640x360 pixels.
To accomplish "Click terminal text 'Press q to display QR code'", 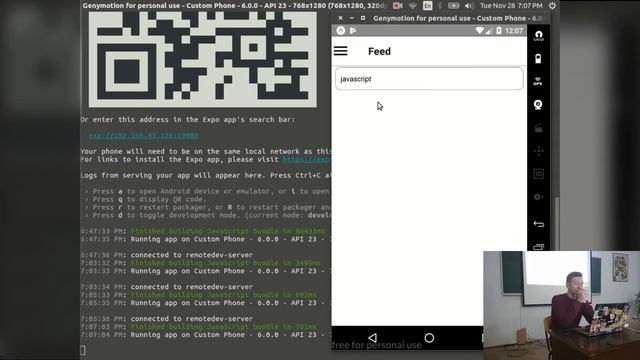I will coord(149,199).
